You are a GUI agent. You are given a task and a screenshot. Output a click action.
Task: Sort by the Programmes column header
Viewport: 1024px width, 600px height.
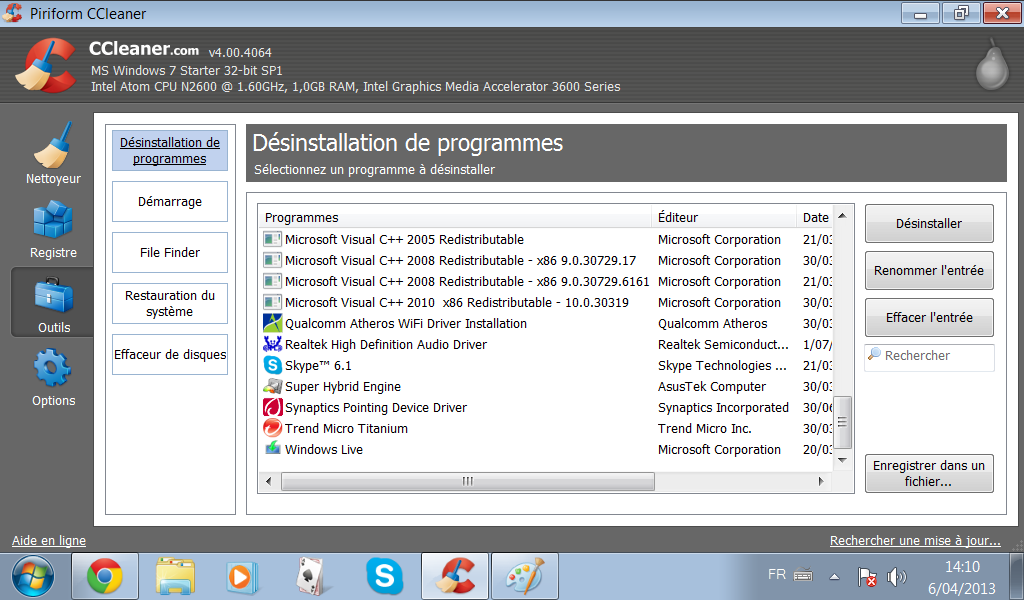[x=455, y=217]
